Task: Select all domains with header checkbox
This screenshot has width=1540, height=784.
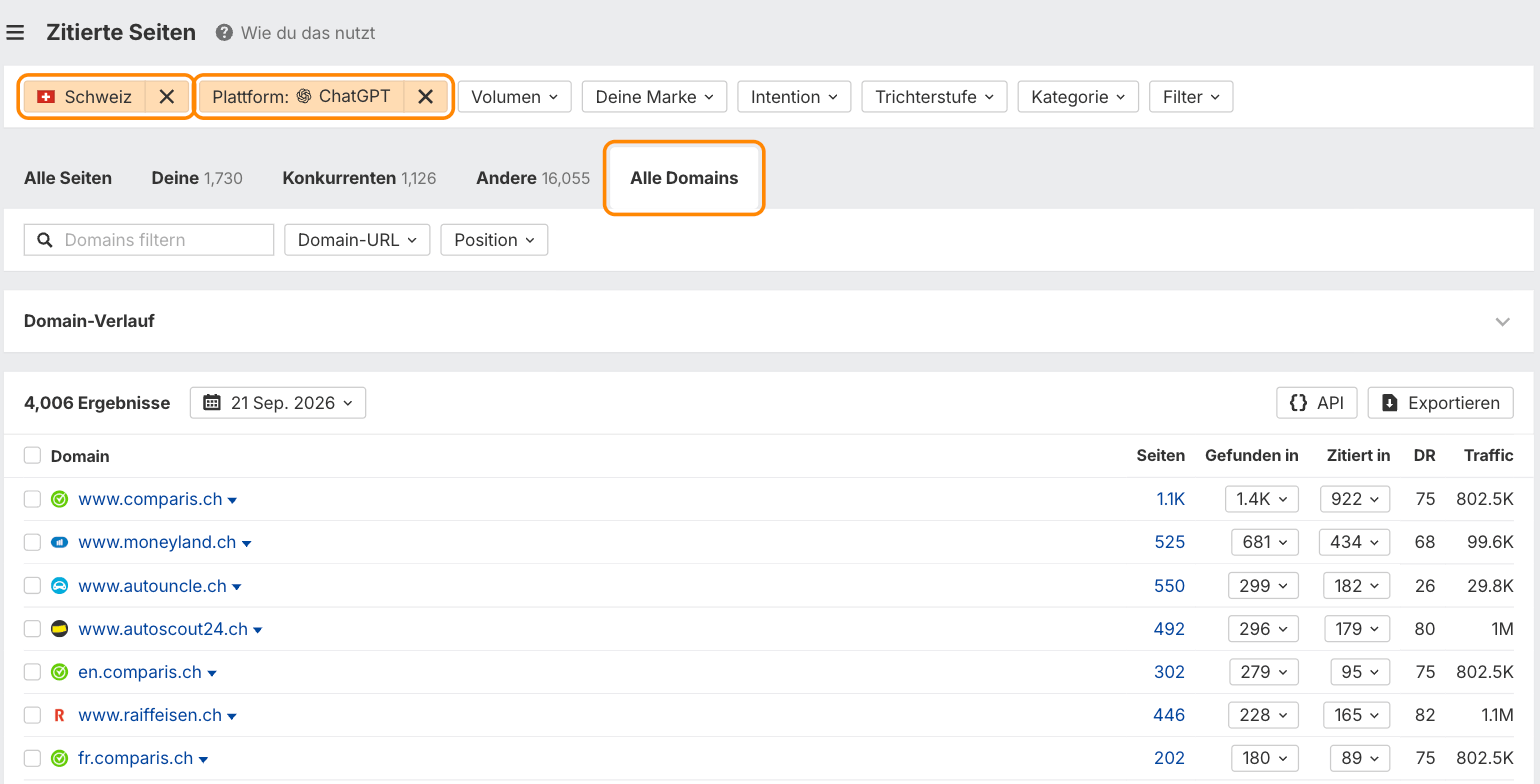Action: coord(32,455)
